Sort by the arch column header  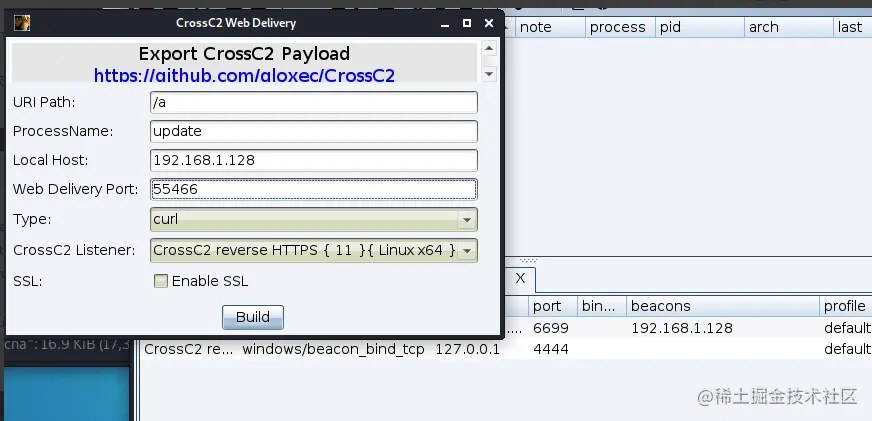(789, 27)
